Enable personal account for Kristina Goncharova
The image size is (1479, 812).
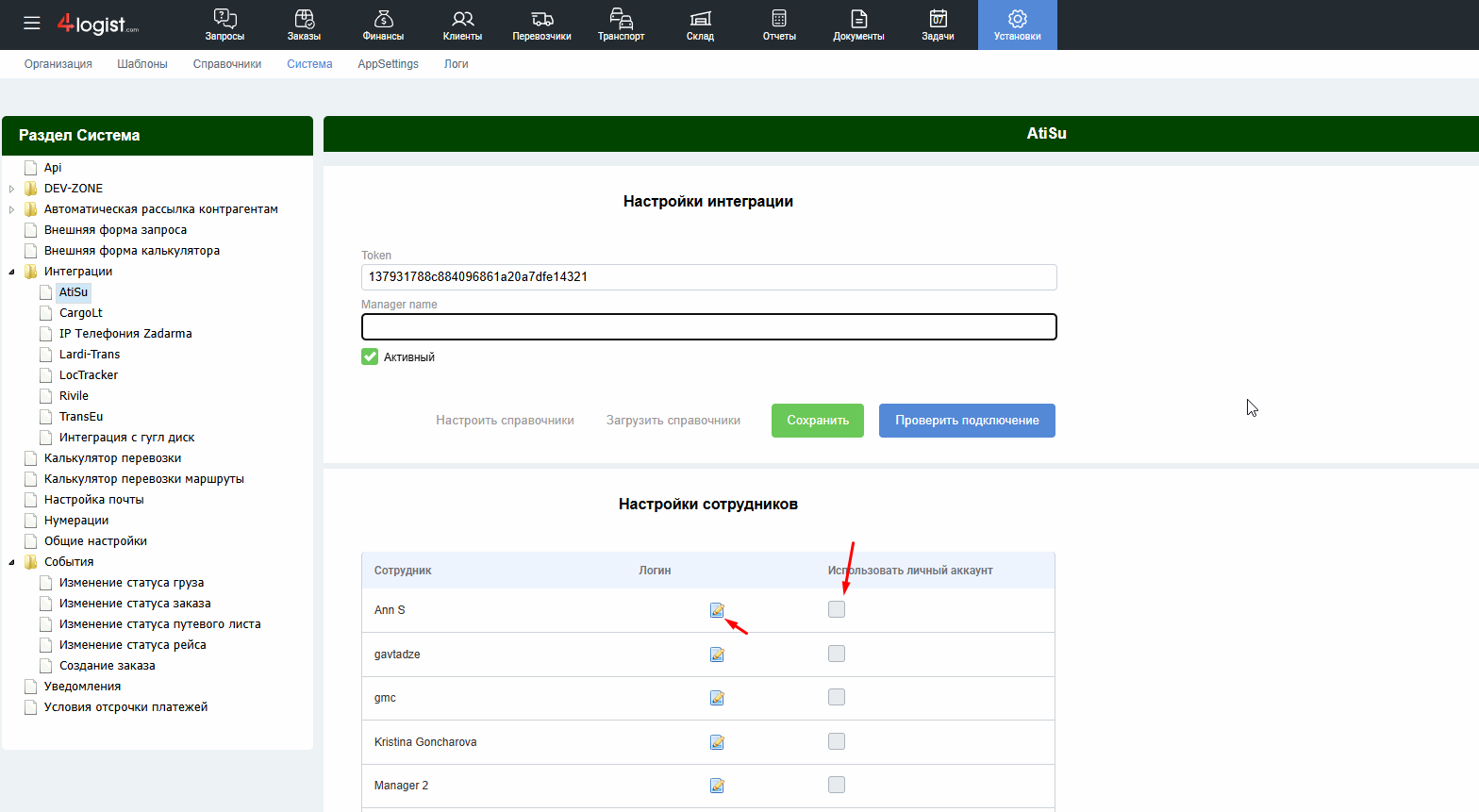tap(837, 741)
